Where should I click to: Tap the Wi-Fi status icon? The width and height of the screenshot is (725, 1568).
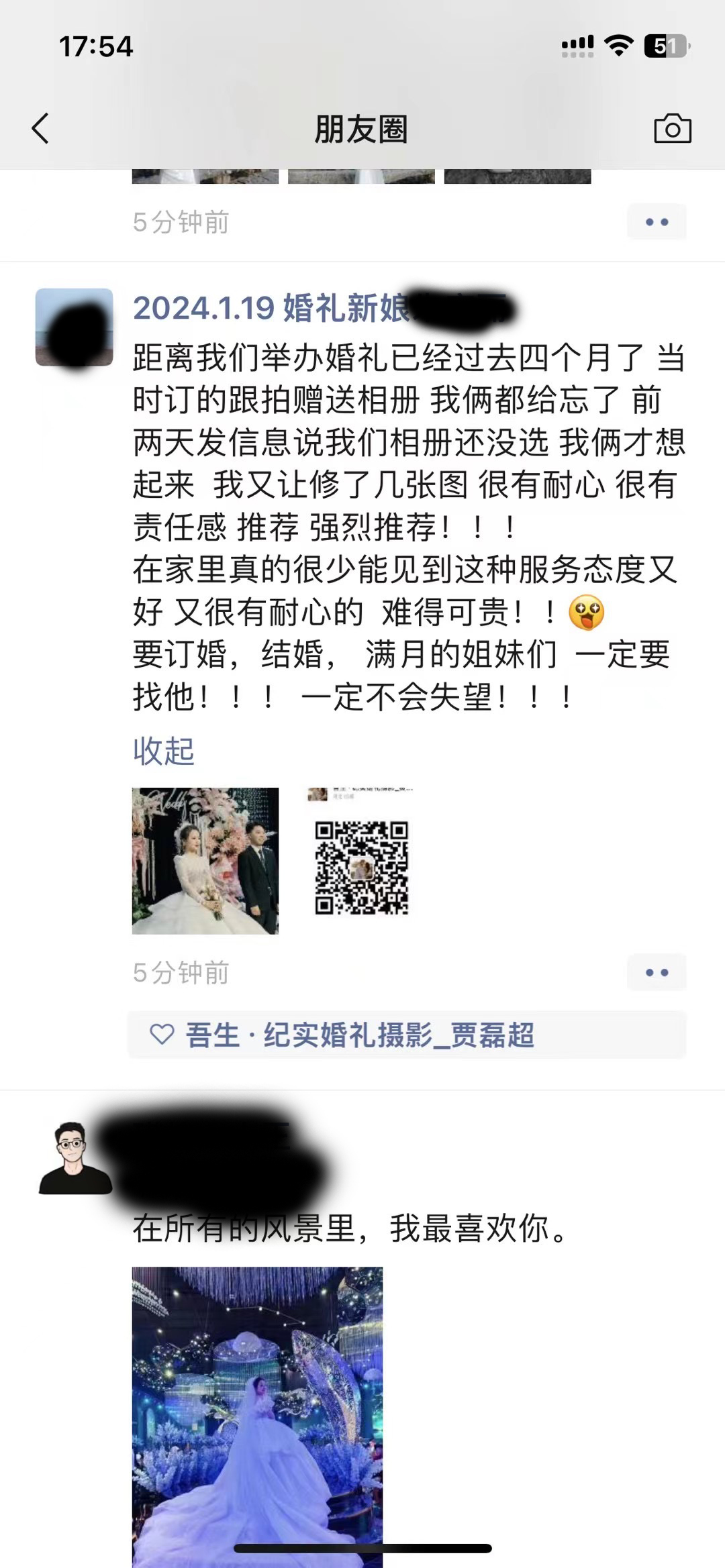618,46
